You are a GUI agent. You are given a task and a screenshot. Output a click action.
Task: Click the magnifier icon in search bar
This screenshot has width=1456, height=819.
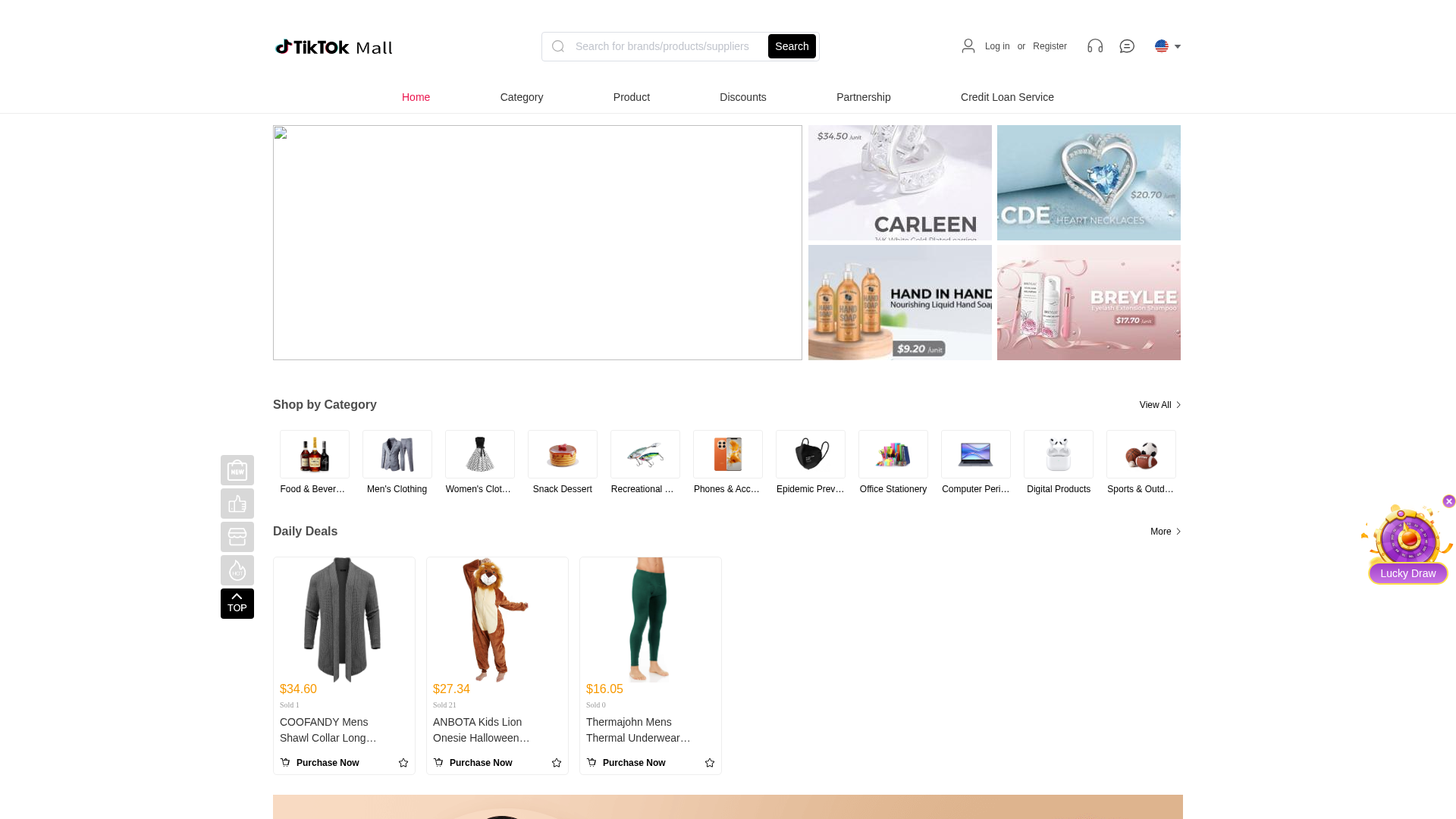(x=558, y=46)
